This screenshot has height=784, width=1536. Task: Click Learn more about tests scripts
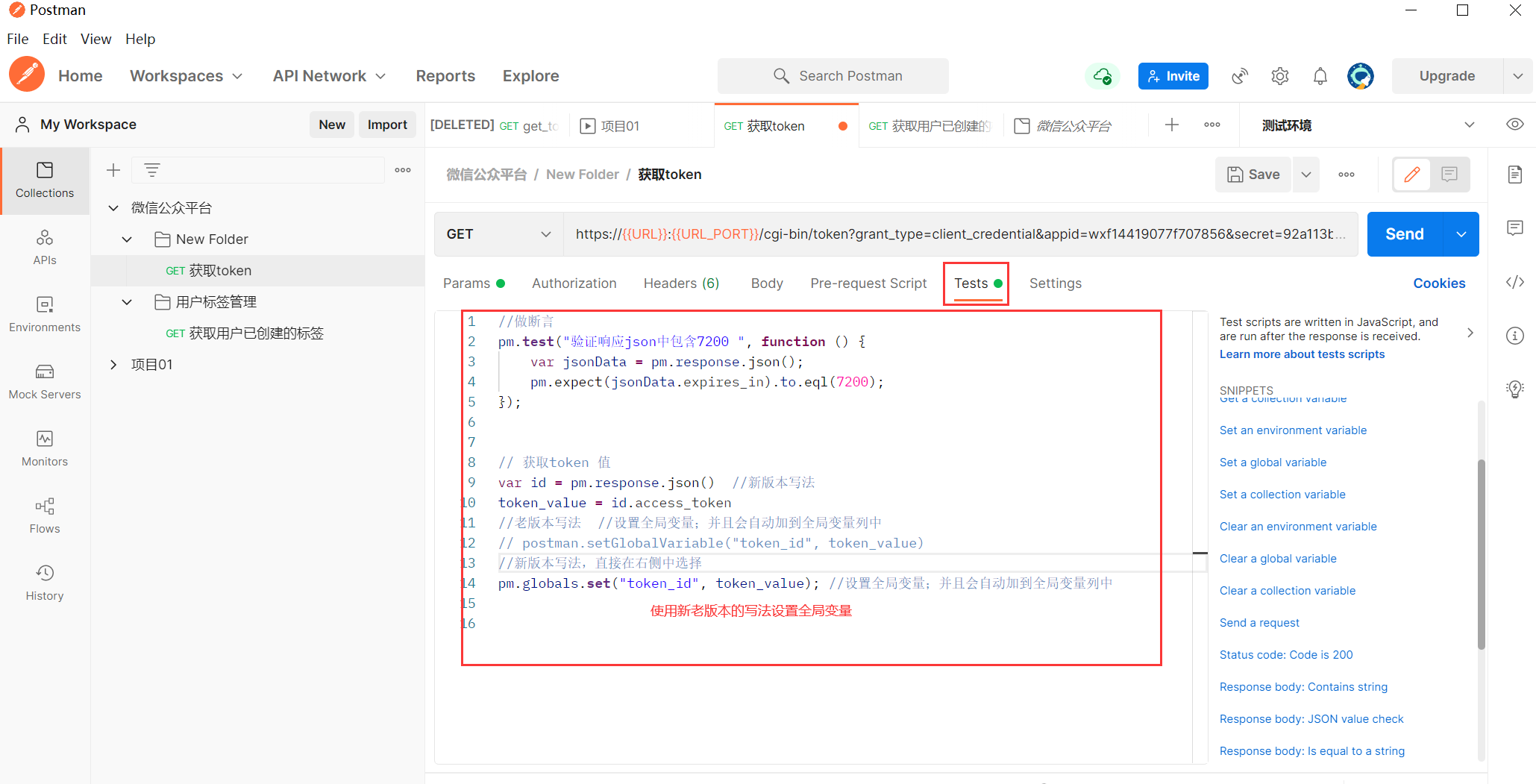click(1302, 354)
